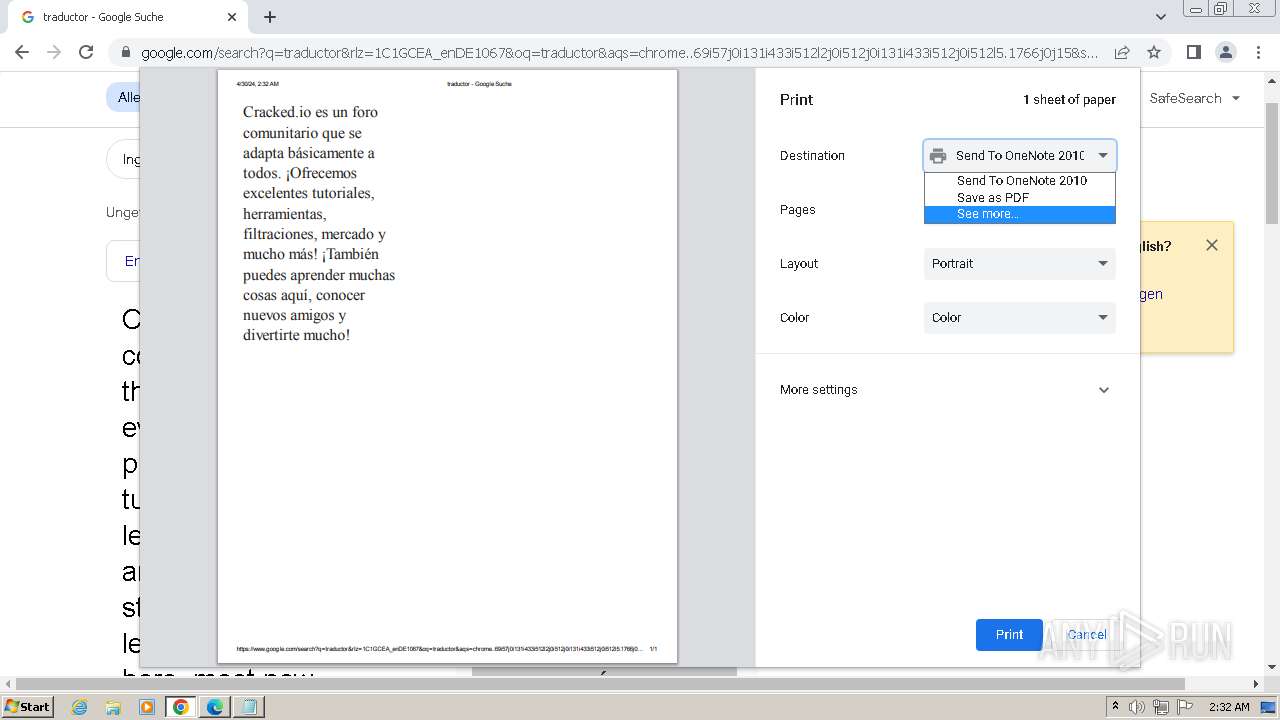Open File Explorer from taskbar
The height and width of the screenshot is (720, 1280).
tap(113, 707)
